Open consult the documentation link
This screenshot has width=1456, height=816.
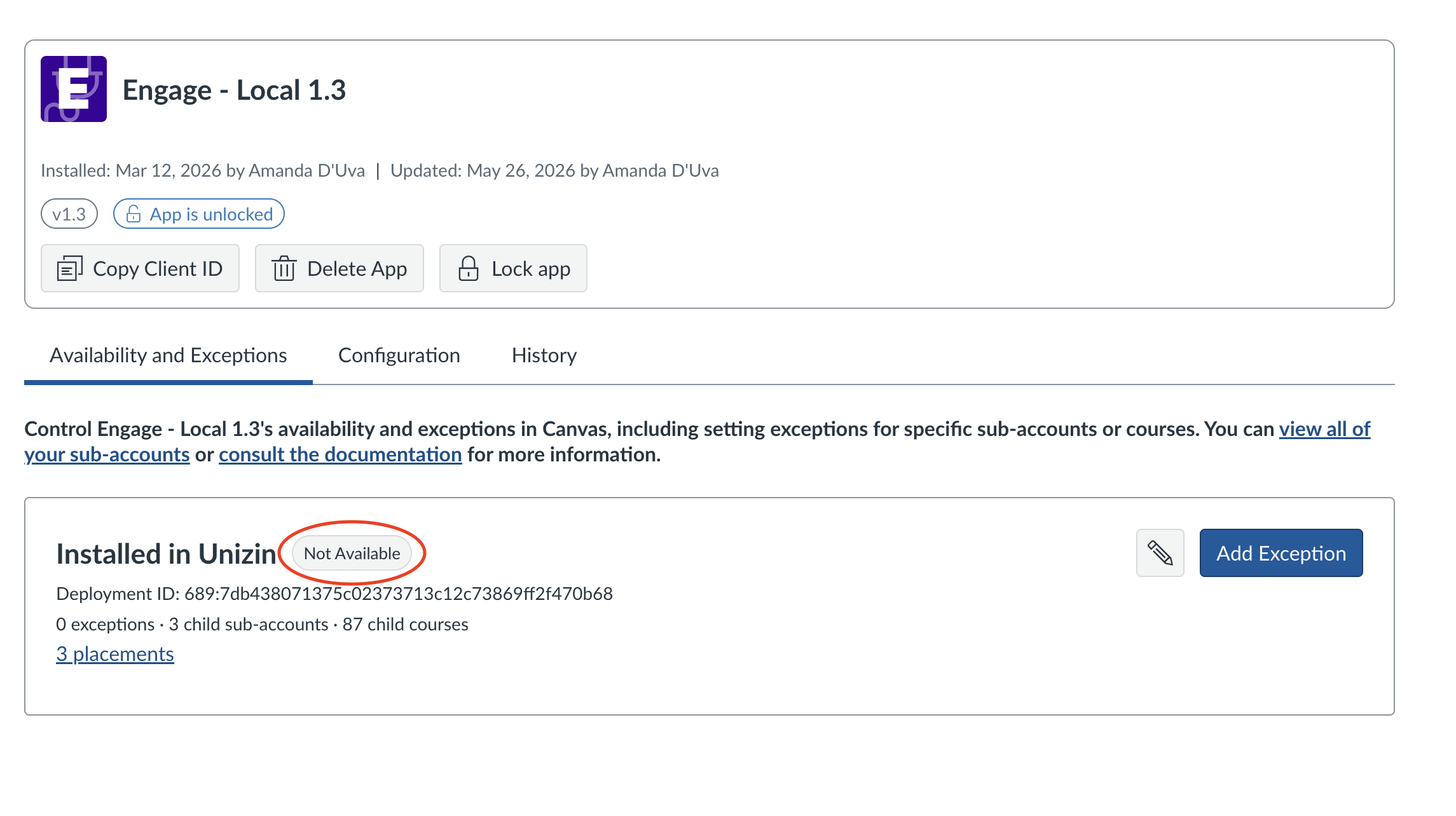(340, 454)
